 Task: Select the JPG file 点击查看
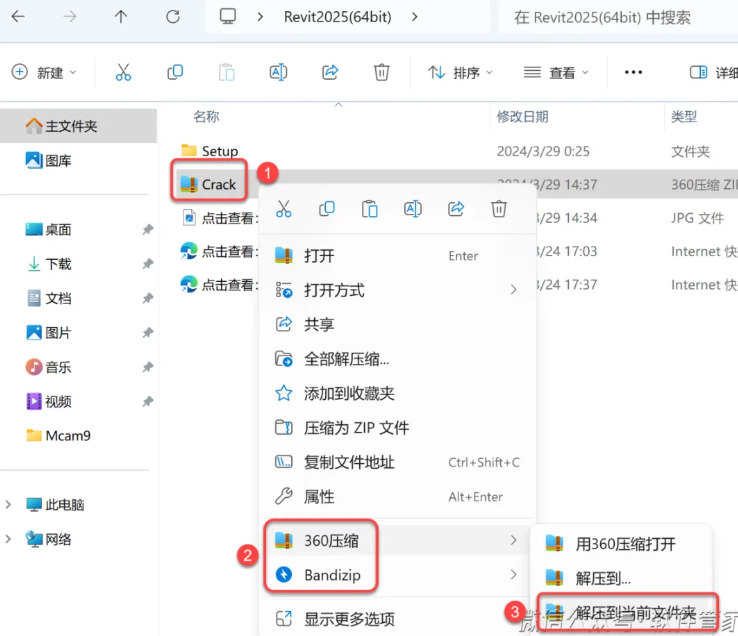(x=220, y=218)
